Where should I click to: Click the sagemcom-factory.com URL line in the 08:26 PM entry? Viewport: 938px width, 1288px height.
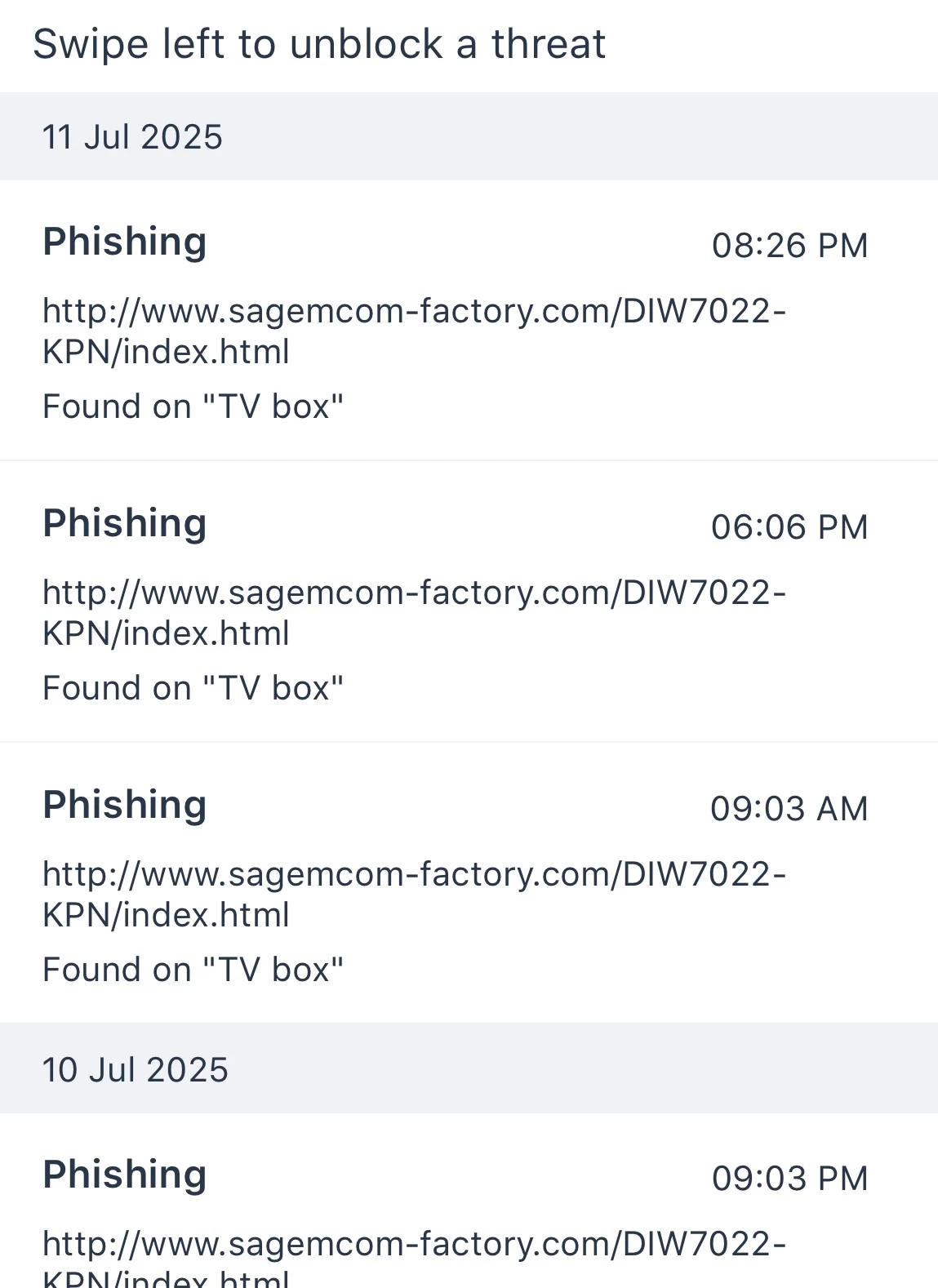pyautogui.click(x=414, y=311)
